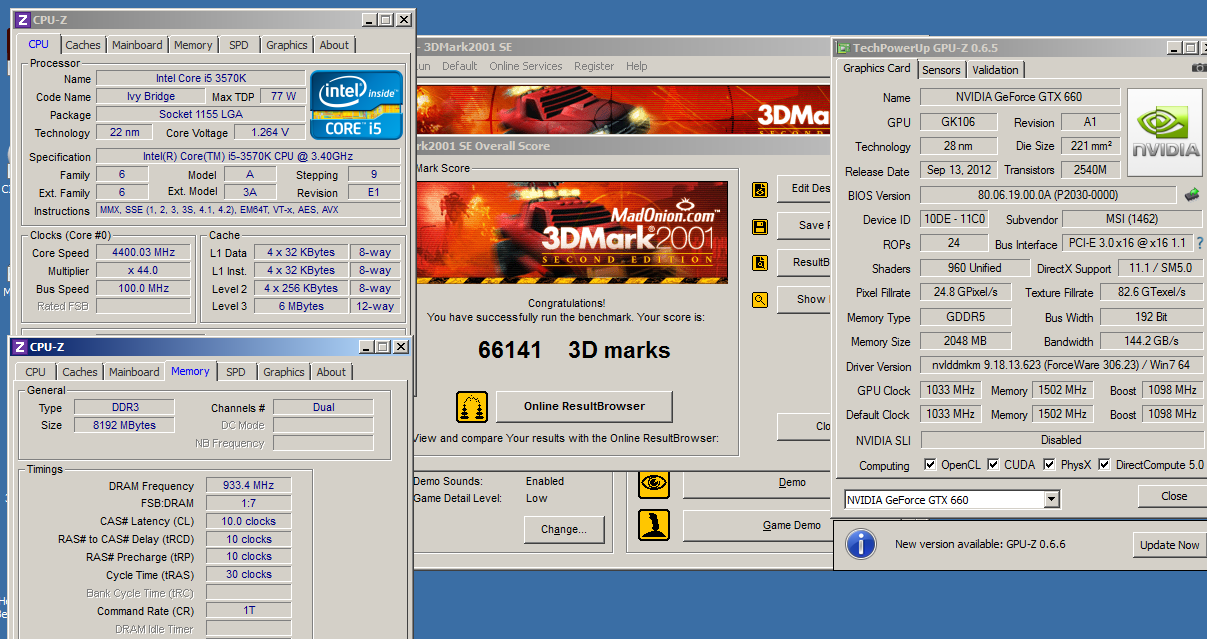The width and height of the screenshot is (1207, 639).
Task: Click the Bus Interface question mark icon
Action: point(1200,243)
